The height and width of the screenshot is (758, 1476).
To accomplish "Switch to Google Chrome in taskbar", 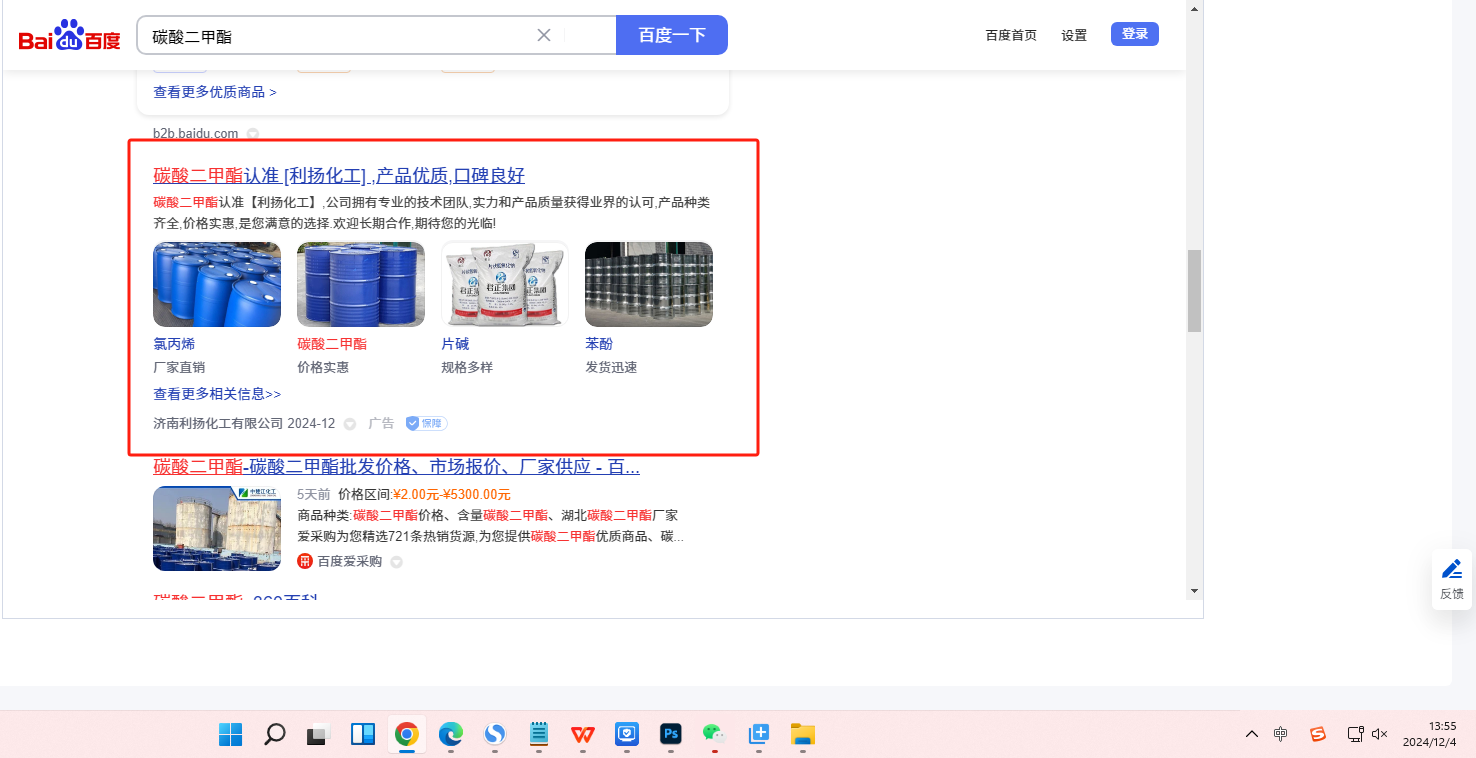I will pos(406,734).
